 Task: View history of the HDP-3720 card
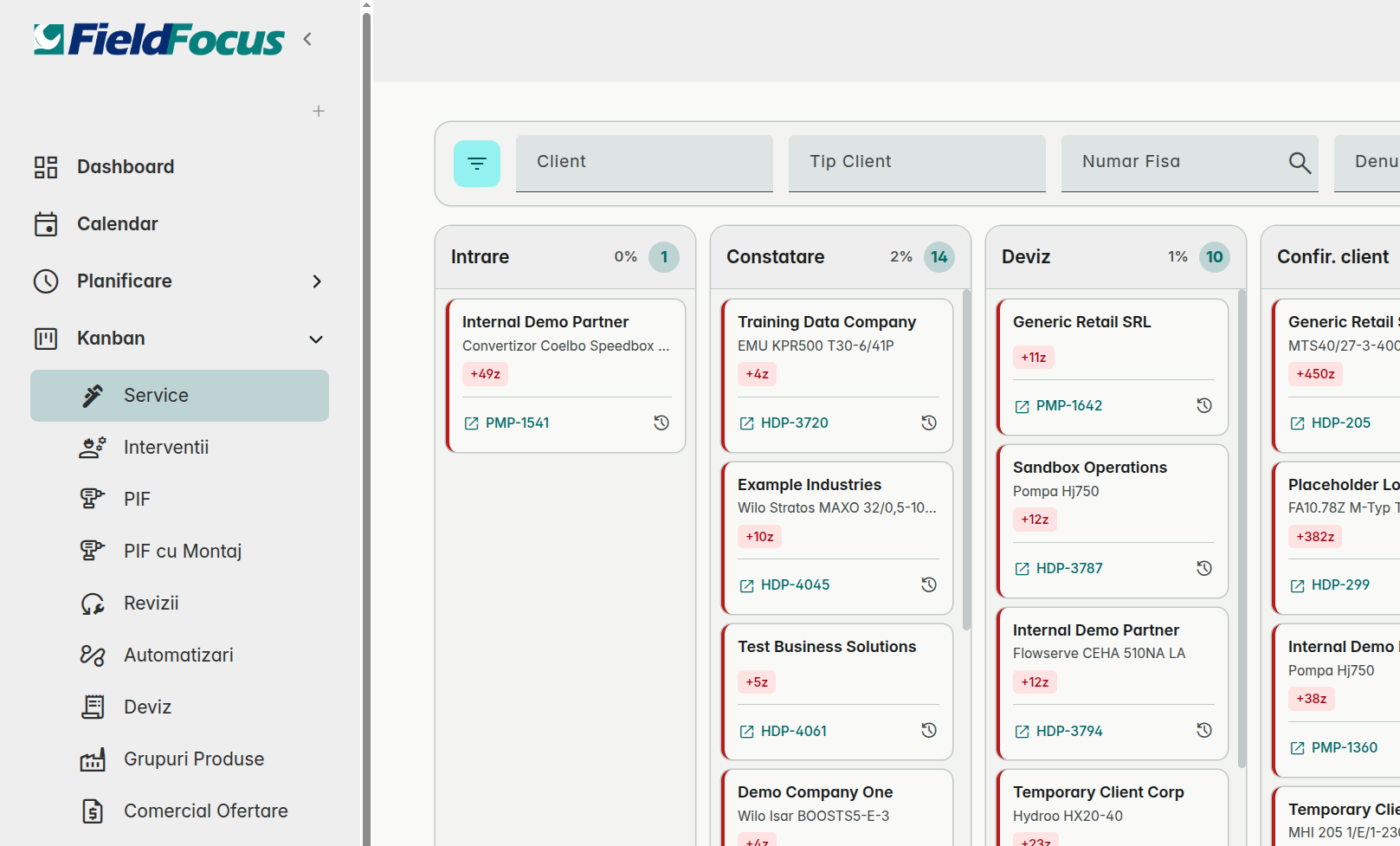tap(929, 423)
